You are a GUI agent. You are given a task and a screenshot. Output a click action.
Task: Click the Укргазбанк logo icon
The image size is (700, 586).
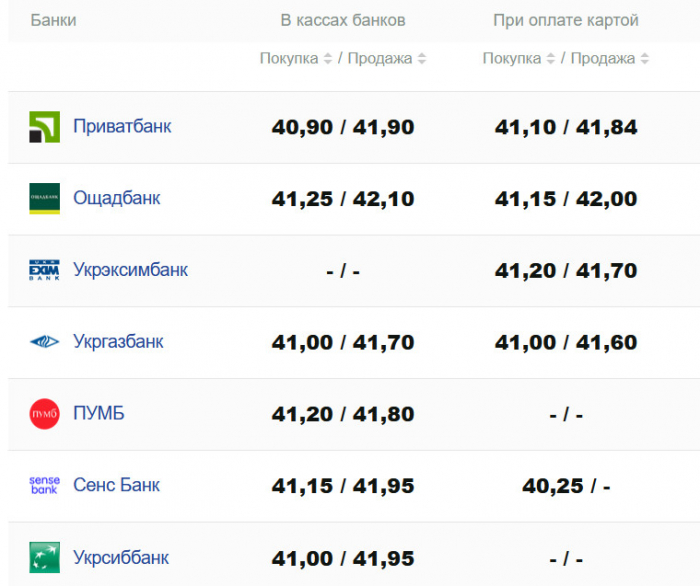tap(44, 342)
